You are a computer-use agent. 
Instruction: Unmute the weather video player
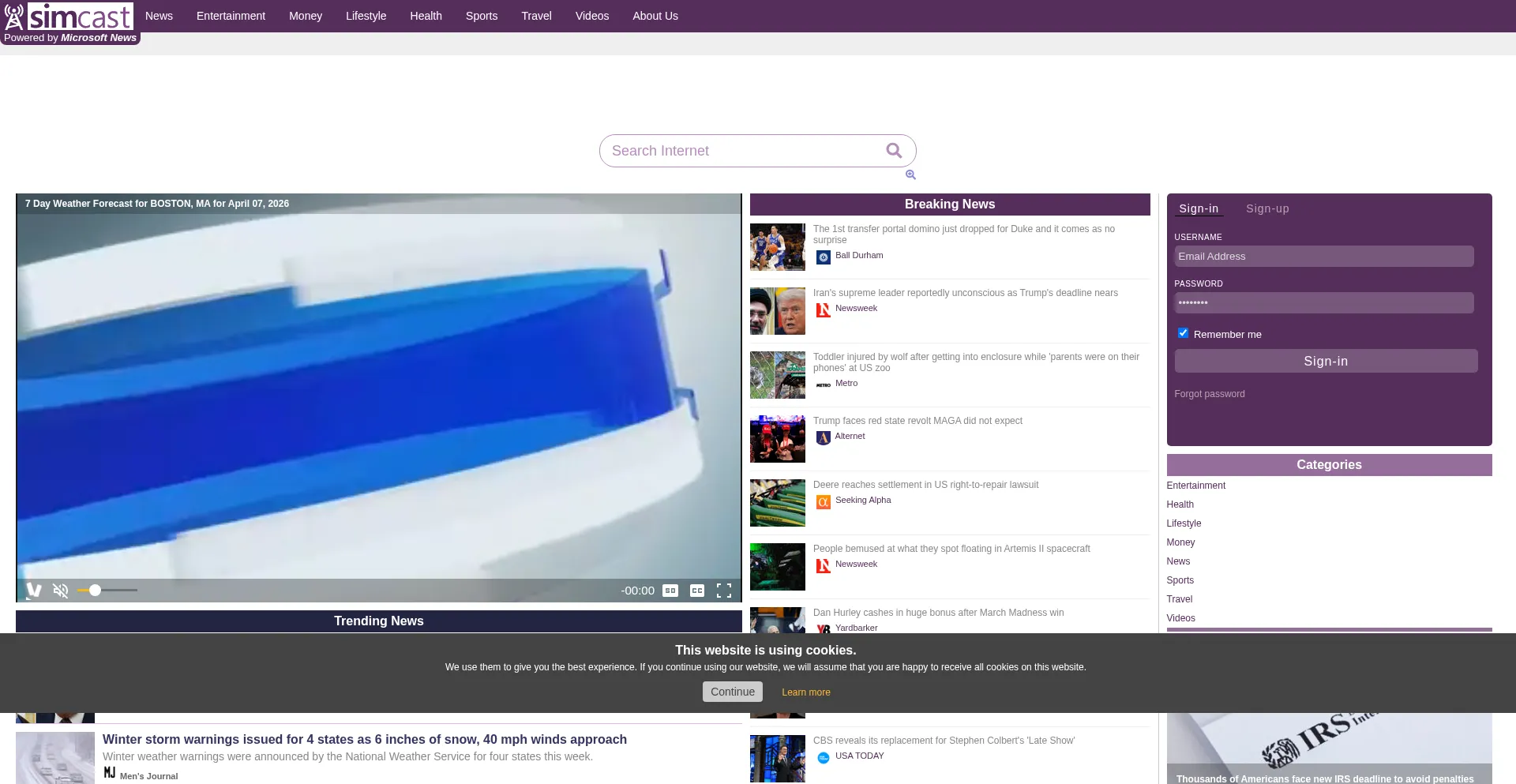pyautogui.click(x=61, y=591)
